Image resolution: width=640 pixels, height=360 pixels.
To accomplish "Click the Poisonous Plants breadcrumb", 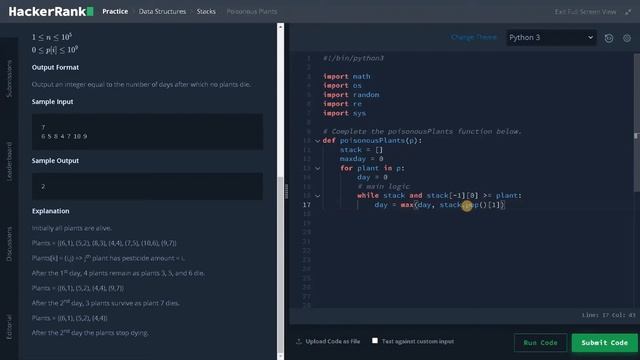I will (x=251, y=11).
